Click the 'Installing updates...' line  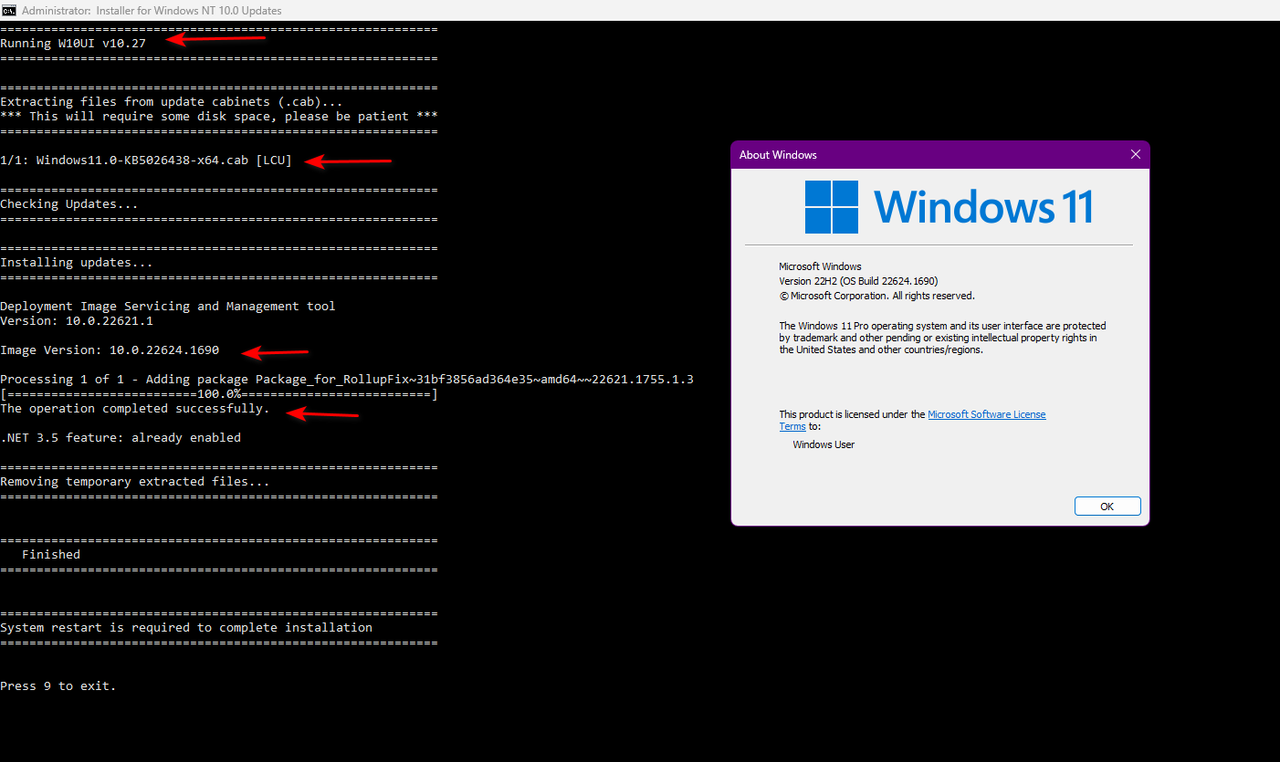click(x=77, y=262)
